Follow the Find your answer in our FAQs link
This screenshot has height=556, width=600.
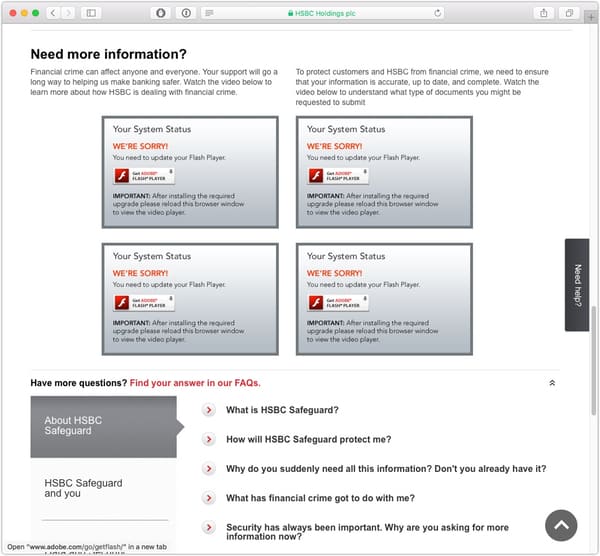[x=195, y=383]
